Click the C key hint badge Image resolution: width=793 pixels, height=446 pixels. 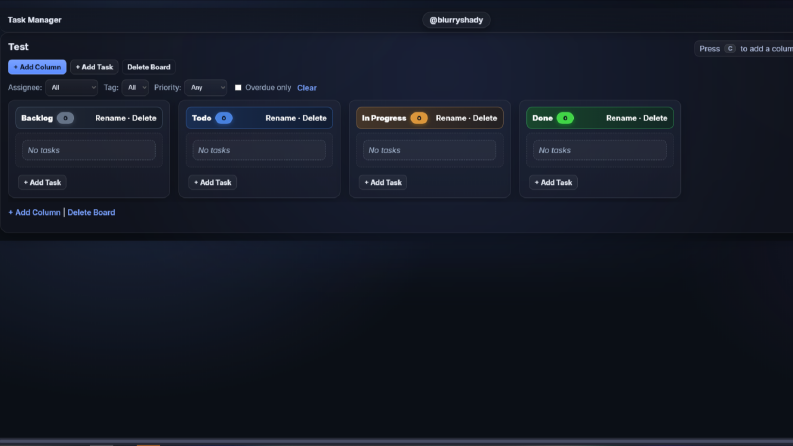point(730,49)
